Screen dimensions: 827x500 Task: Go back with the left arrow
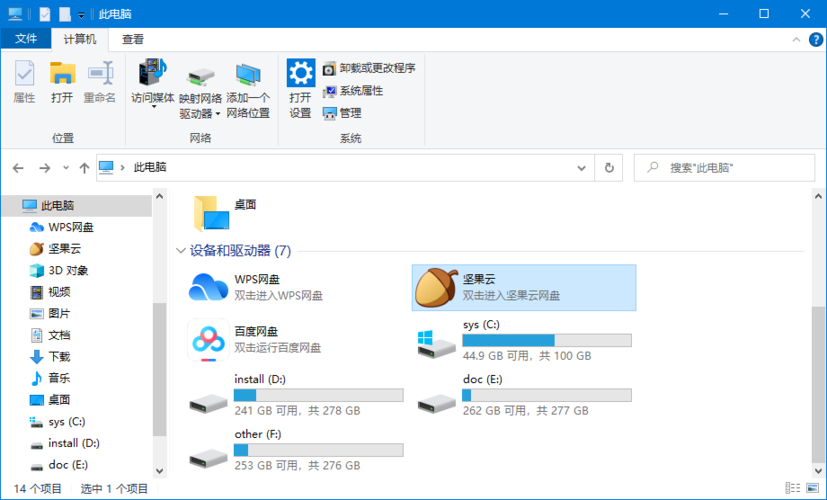[x=18, y=168]
